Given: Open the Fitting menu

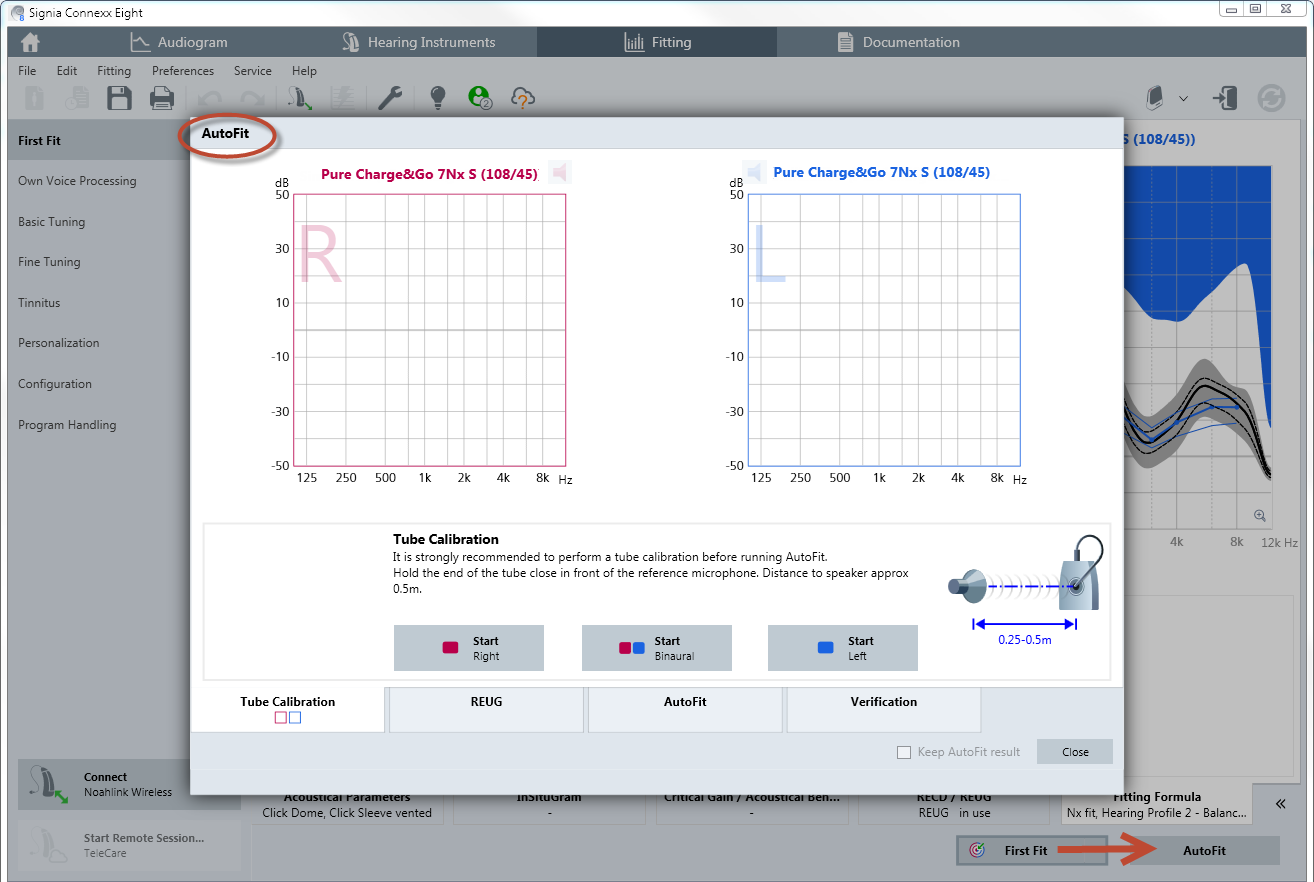Looking at the screenshot, I should pos(114,71).
